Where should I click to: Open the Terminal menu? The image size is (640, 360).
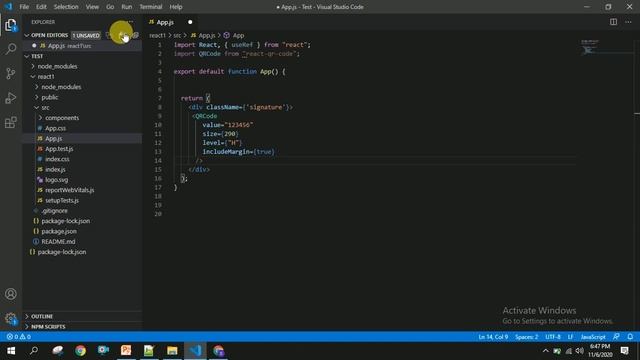(151, 7)
